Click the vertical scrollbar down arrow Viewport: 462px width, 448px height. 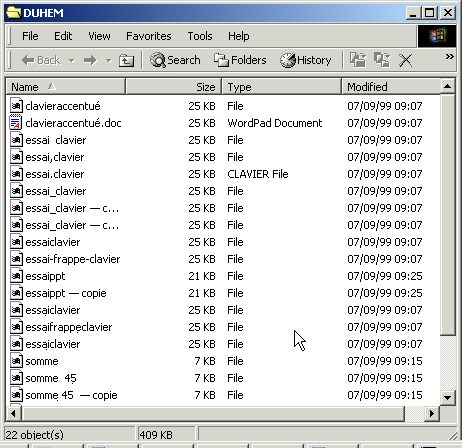pyautogui.click(x=447, y=397)
